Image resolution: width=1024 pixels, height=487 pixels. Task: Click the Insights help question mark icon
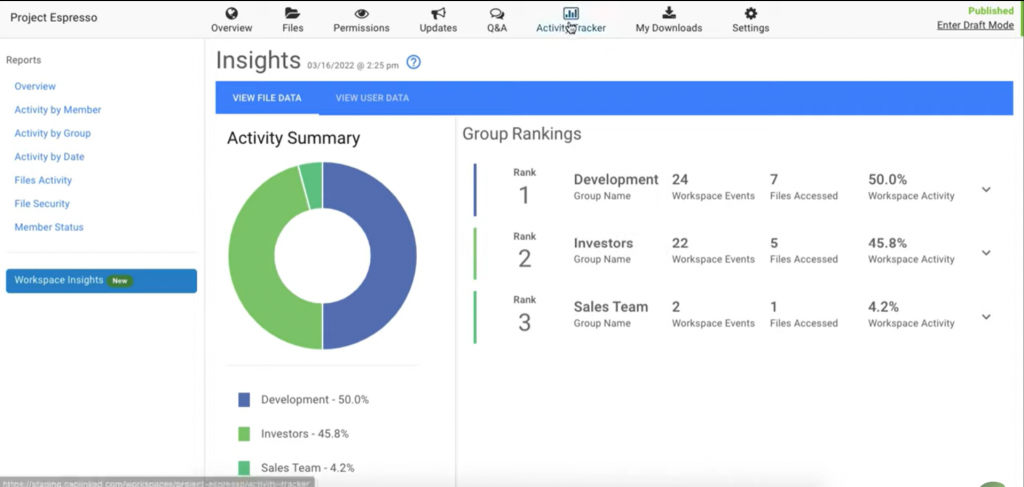point(414,62)
